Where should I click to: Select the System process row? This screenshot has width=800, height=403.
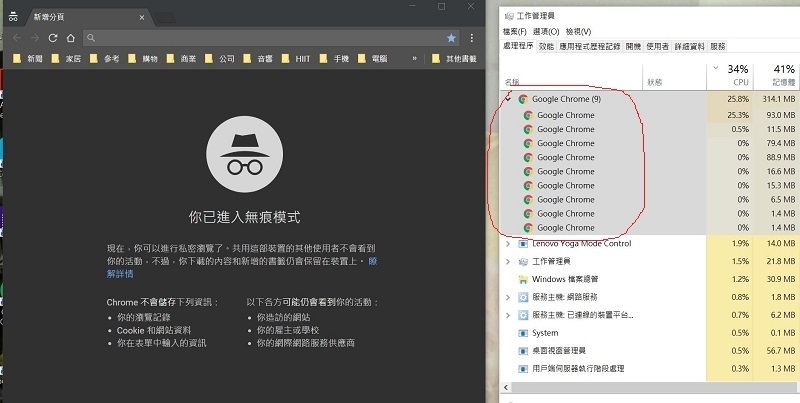650,333
